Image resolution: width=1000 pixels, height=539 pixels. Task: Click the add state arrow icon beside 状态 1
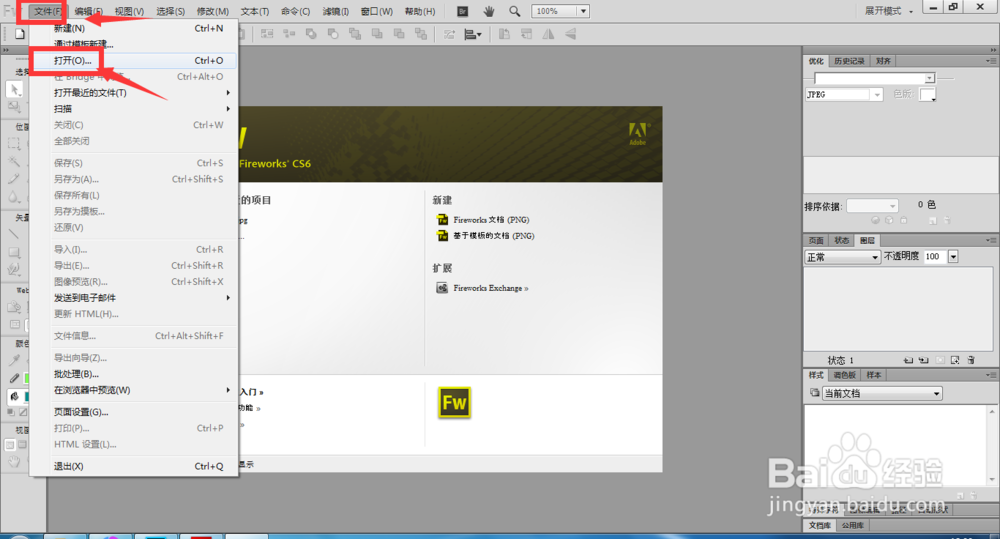[908, 360]
